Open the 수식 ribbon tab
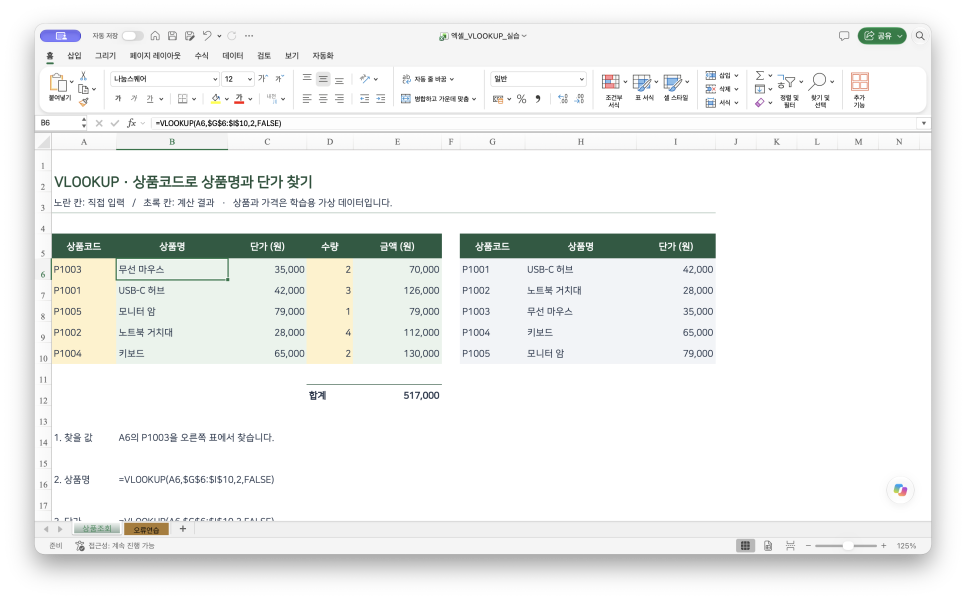966x600 pixels. [201, 55]
